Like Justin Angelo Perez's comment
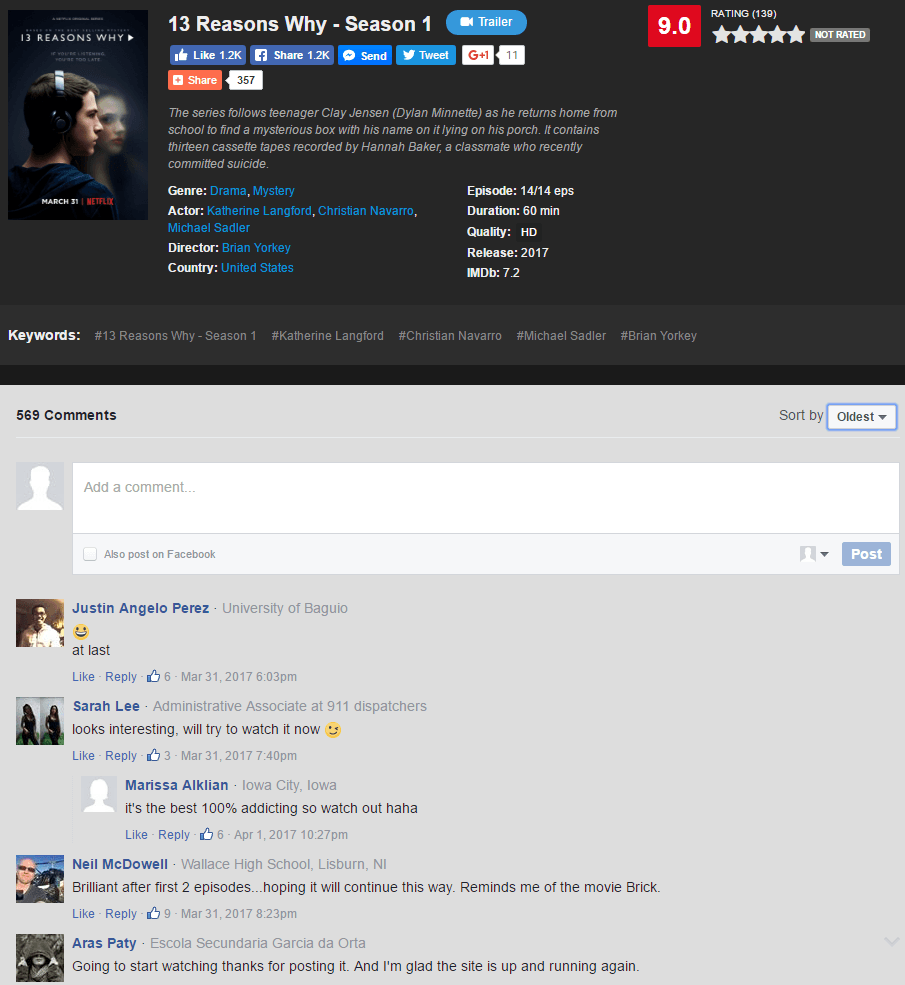The height and width of the screenshot is (985, 905). pyautogui.click(x=84, y=677)
